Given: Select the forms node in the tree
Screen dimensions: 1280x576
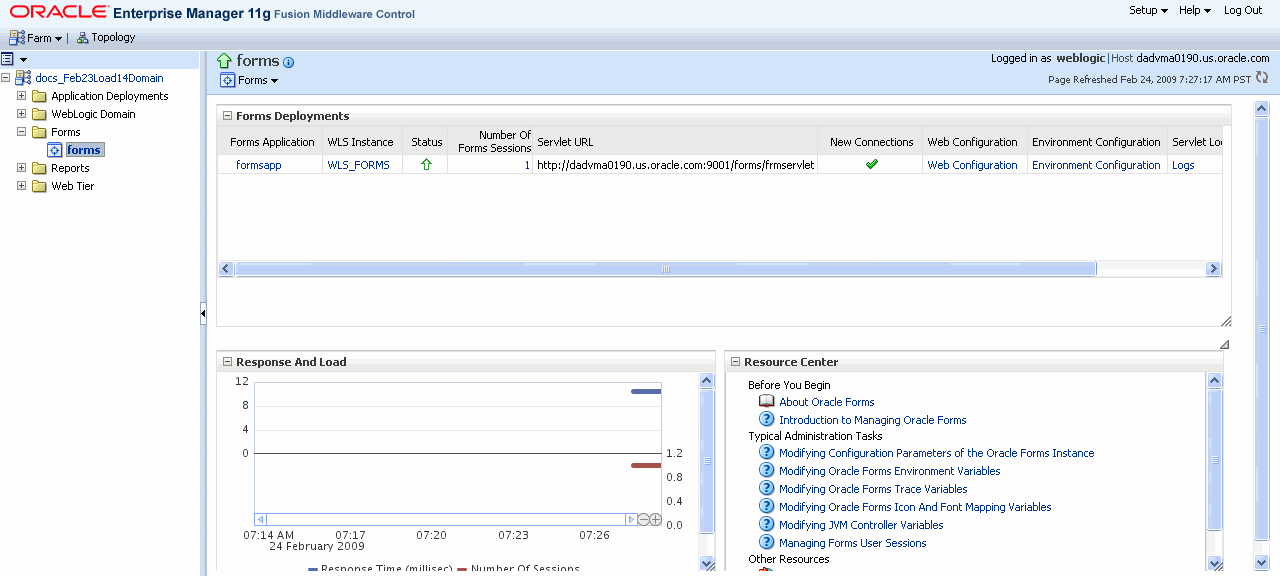Looking at the screenshot, I should [x=84, y=150].
